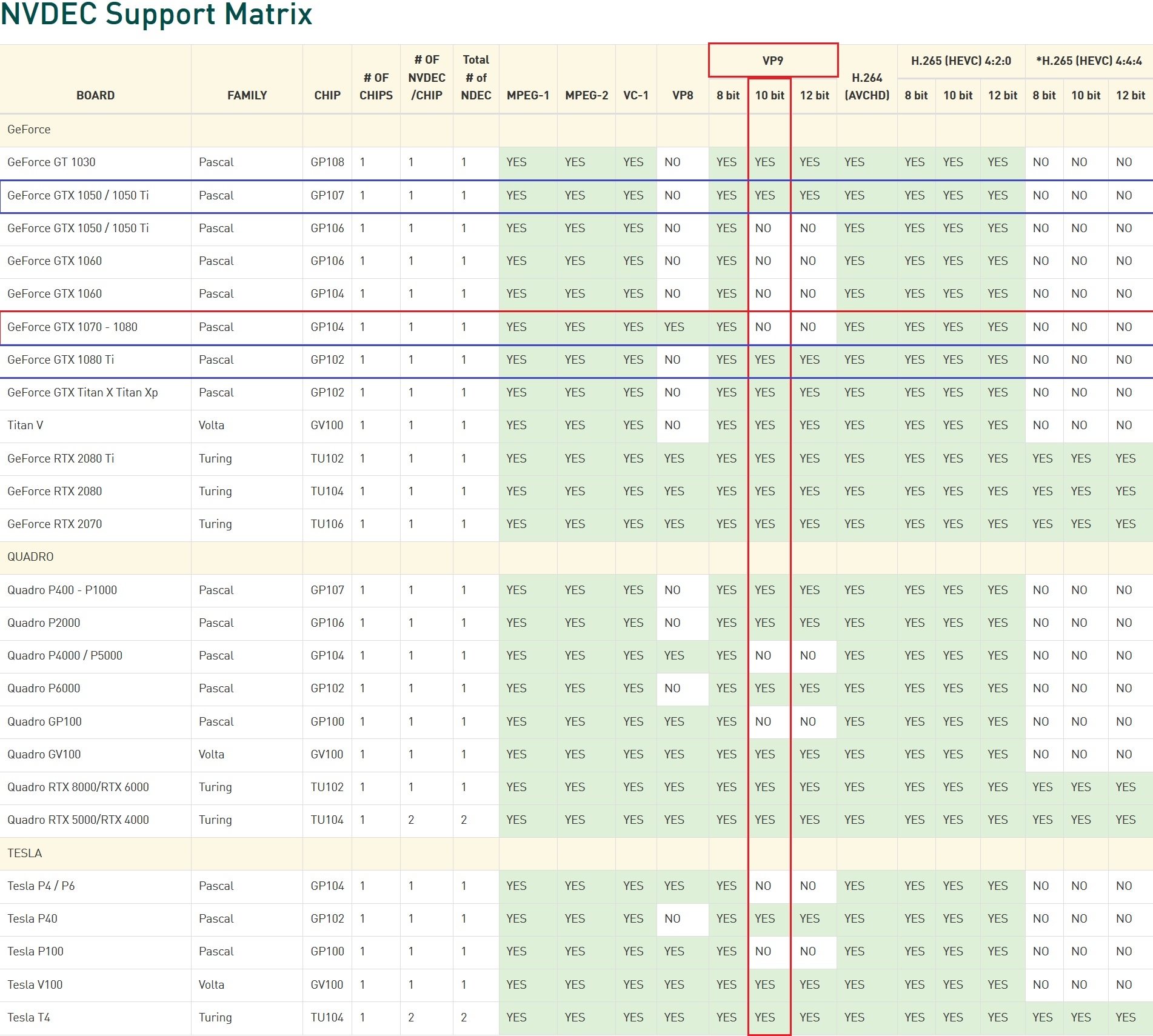
Task: Click the "12 bit" subheader under VP9
Action: click(x=814, y=95)
